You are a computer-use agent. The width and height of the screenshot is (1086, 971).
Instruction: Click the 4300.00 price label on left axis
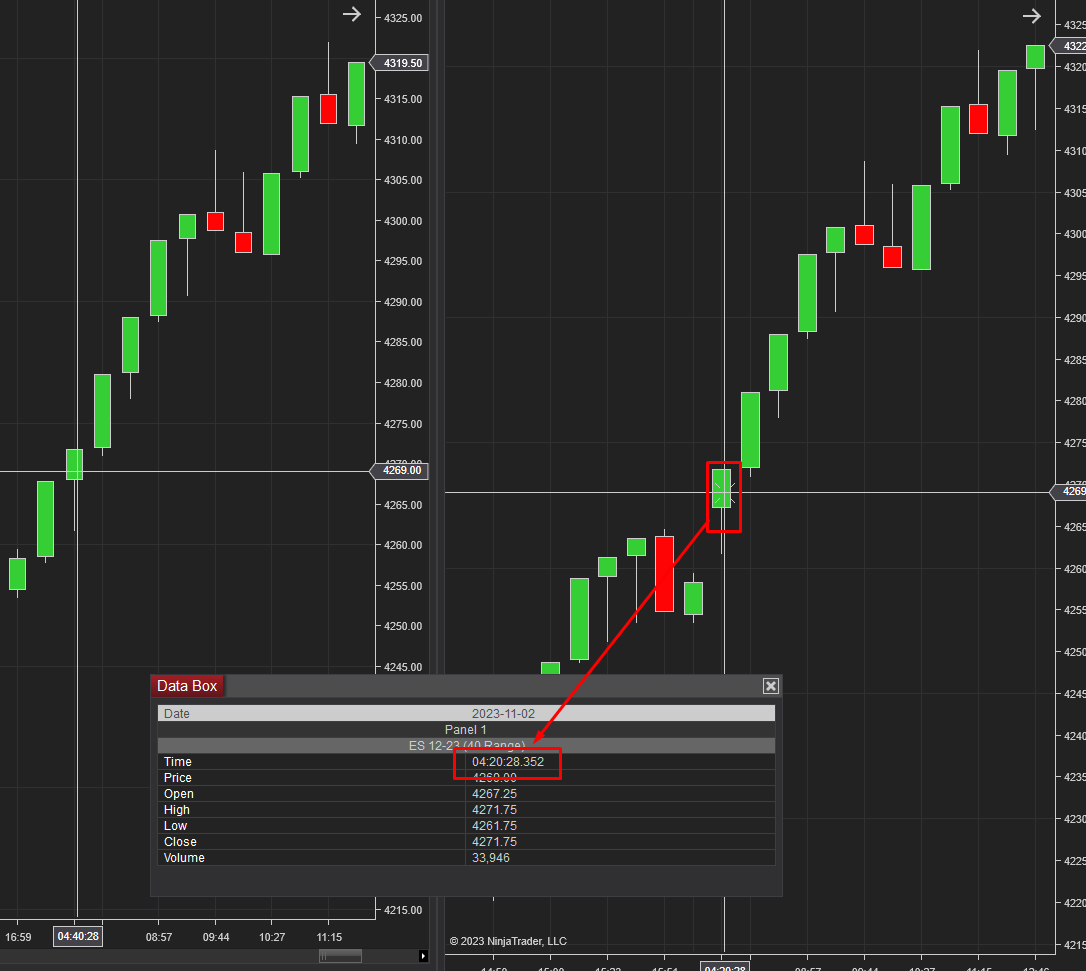403,221
